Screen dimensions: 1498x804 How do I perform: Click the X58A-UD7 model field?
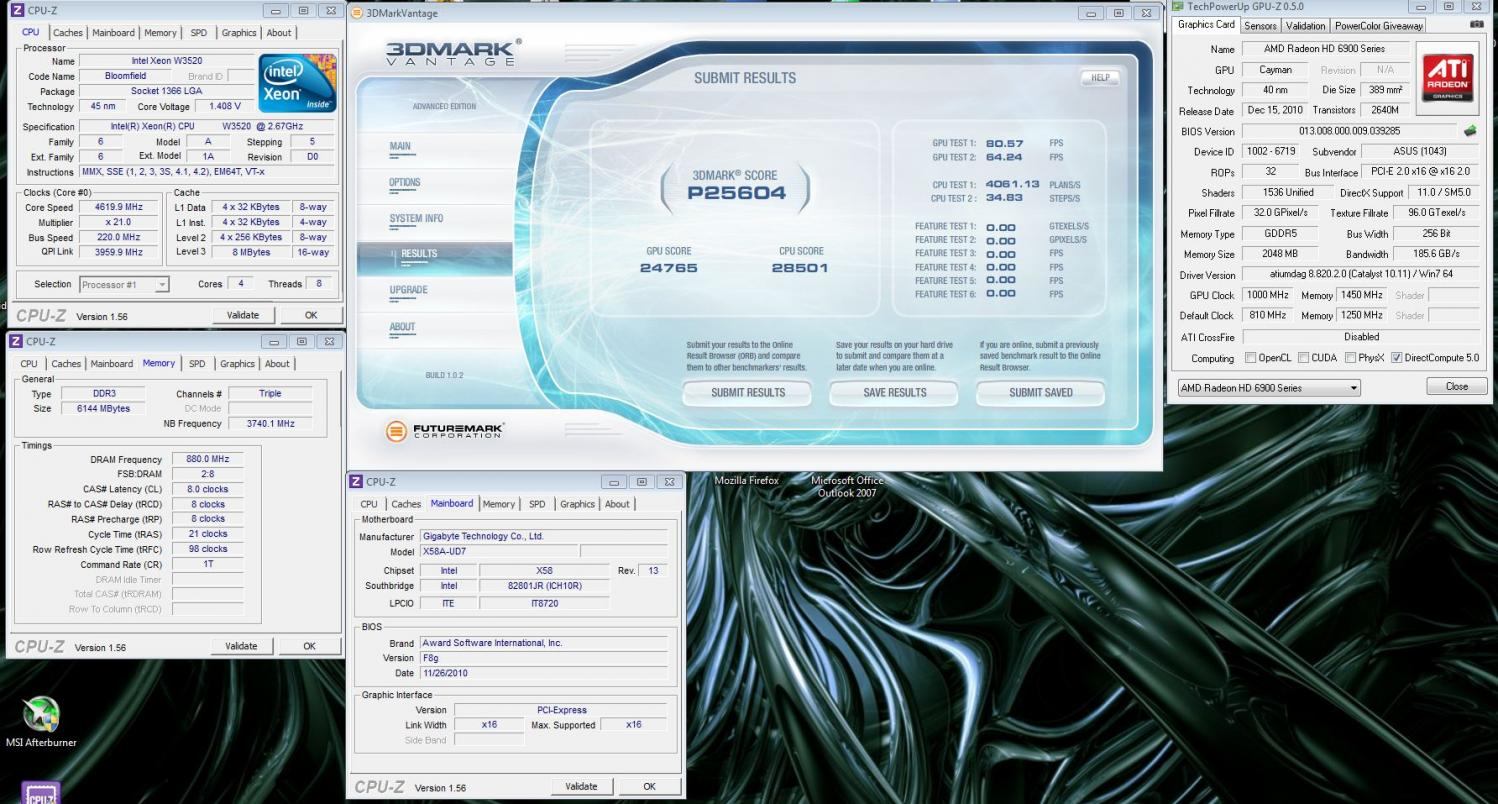[x=498, y=552]
